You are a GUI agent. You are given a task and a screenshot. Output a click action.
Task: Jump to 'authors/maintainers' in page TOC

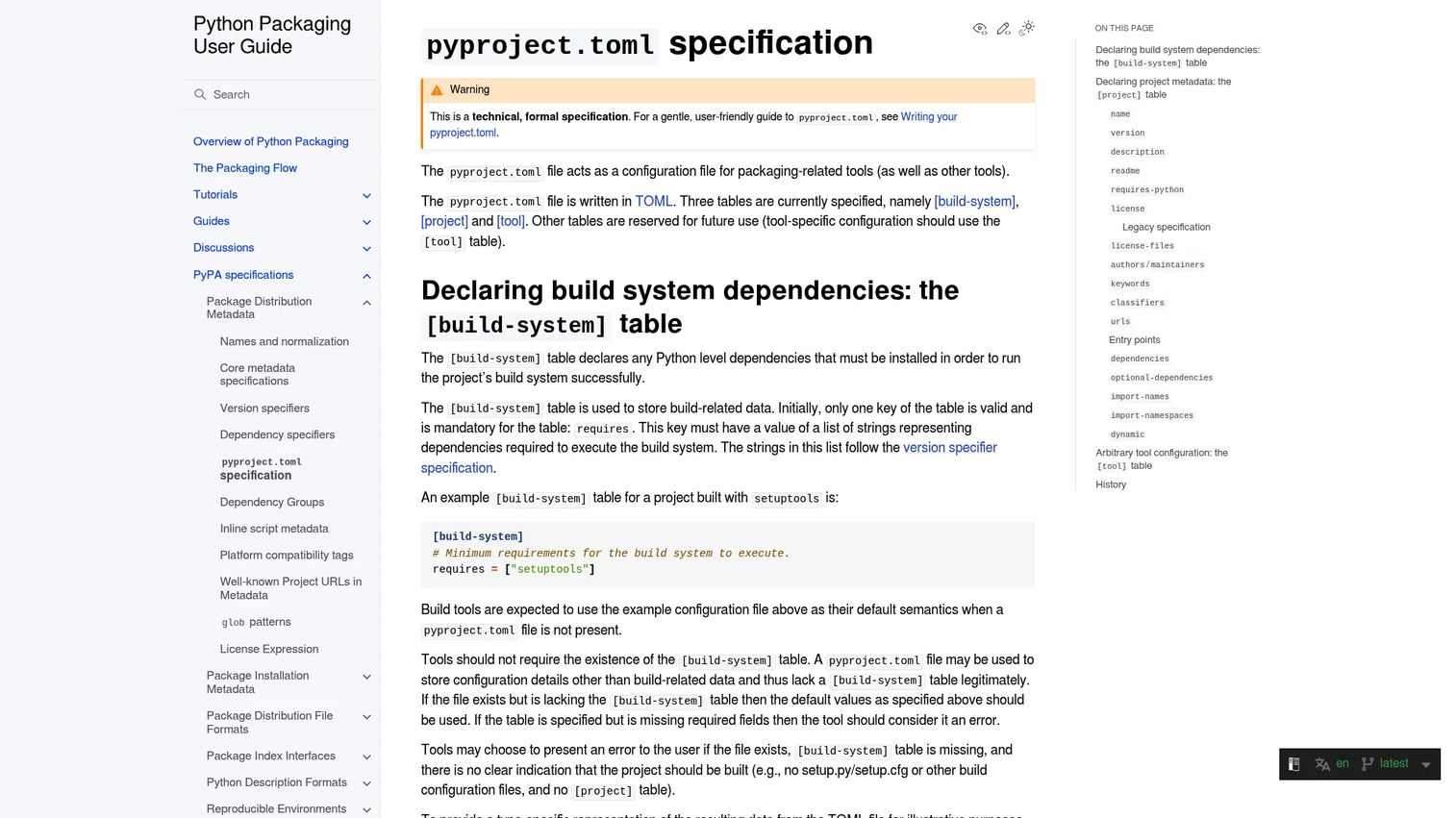1157,264
